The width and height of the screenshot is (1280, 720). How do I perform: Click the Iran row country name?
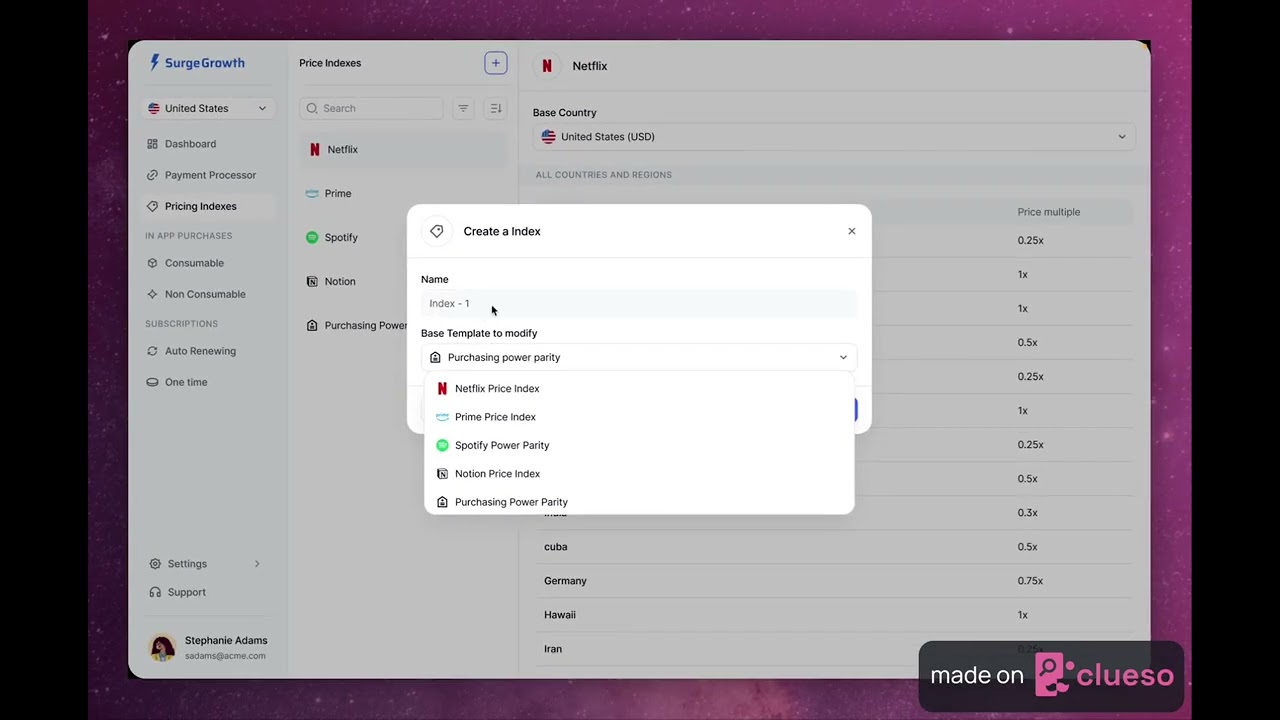553,649
